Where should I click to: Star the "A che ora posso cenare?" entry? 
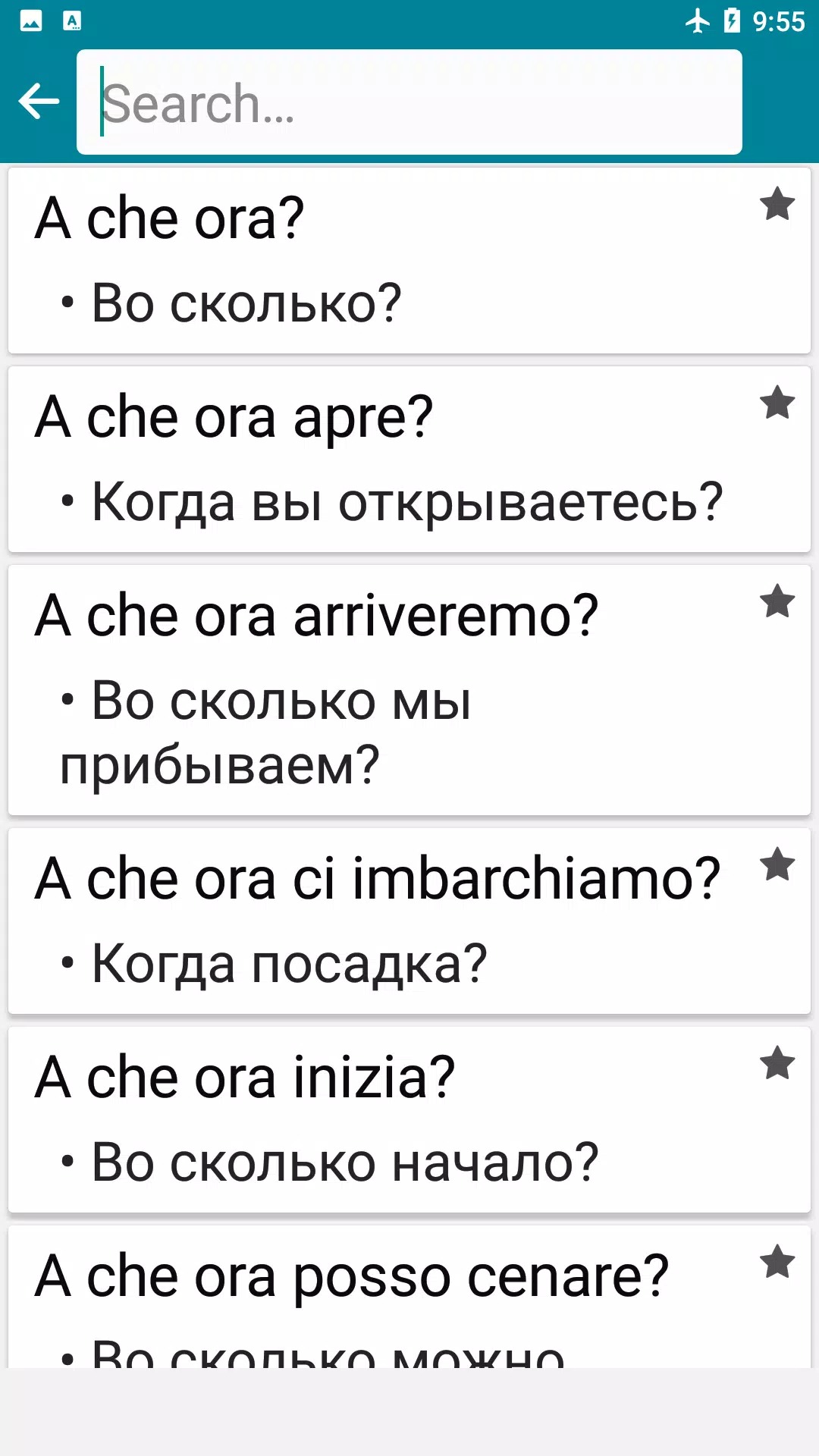click(777, 1263)
